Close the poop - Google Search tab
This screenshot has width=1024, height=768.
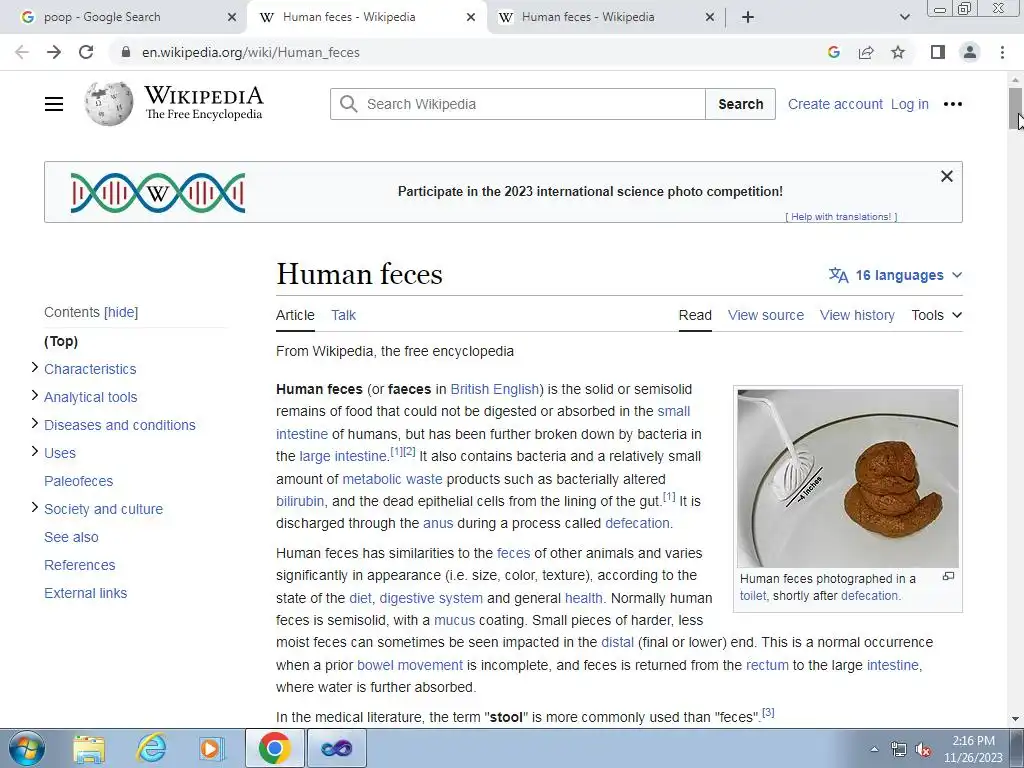232,17
